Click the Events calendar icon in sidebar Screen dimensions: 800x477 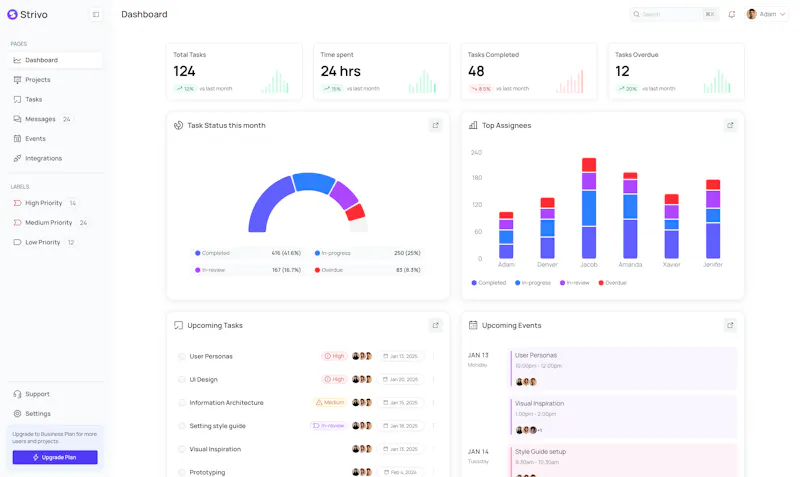click(x=17, y=139)
